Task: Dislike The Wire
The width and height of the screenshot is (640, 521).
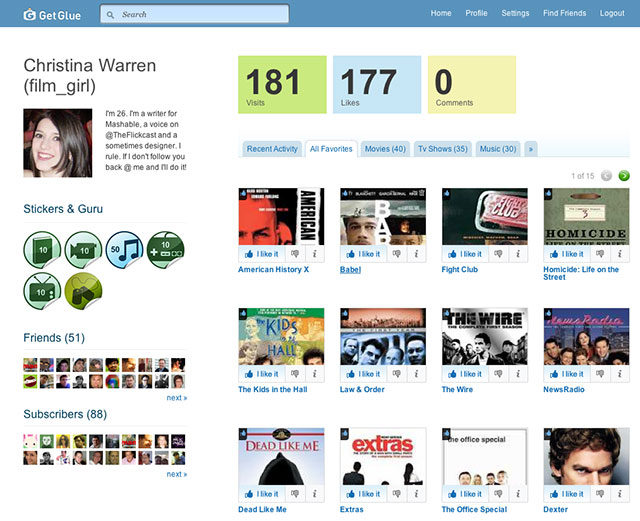Action: (498, 374)
